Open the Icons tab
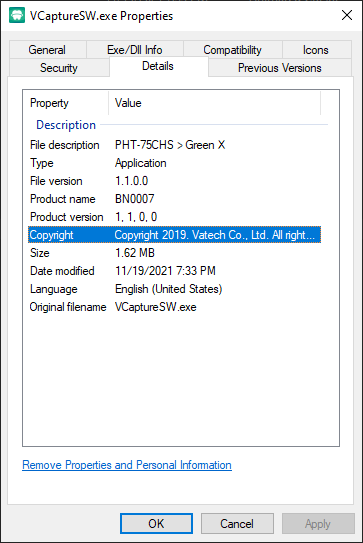 tap(316, 50)
